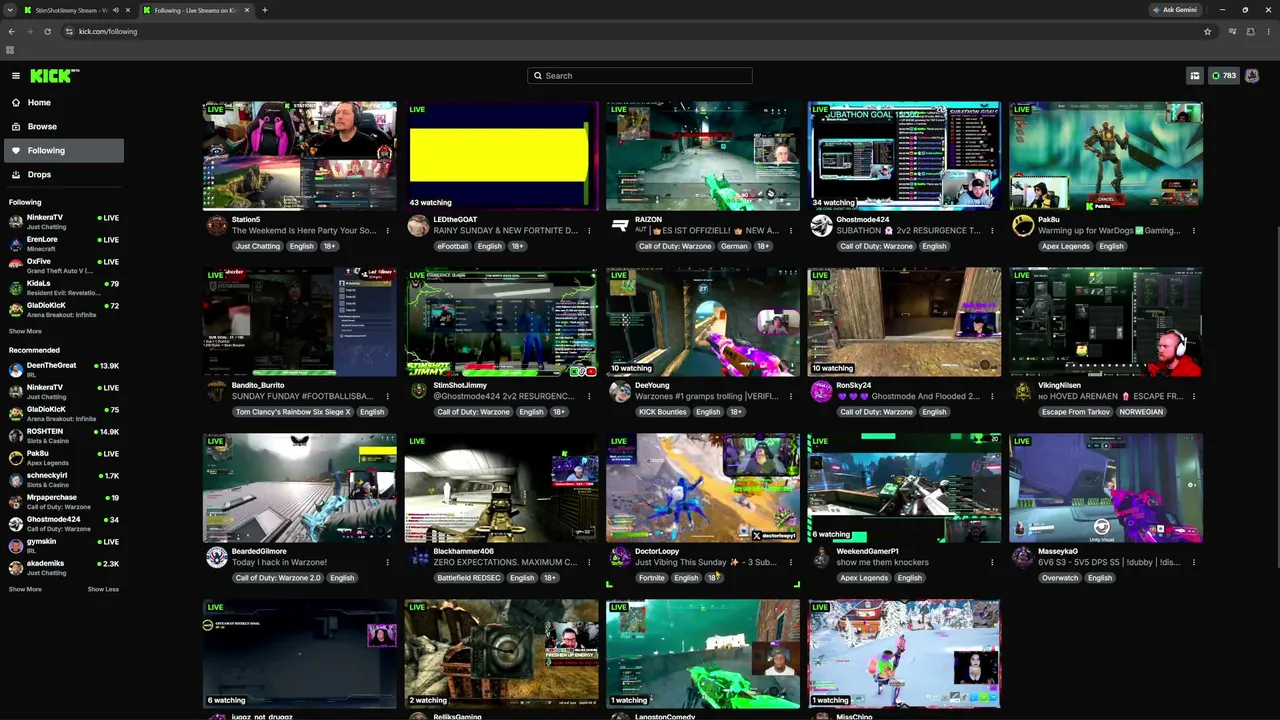Viewport: 1280px width, 720px height.
Task: Select the Following - Live Streams browser tab
Action: 196,10
